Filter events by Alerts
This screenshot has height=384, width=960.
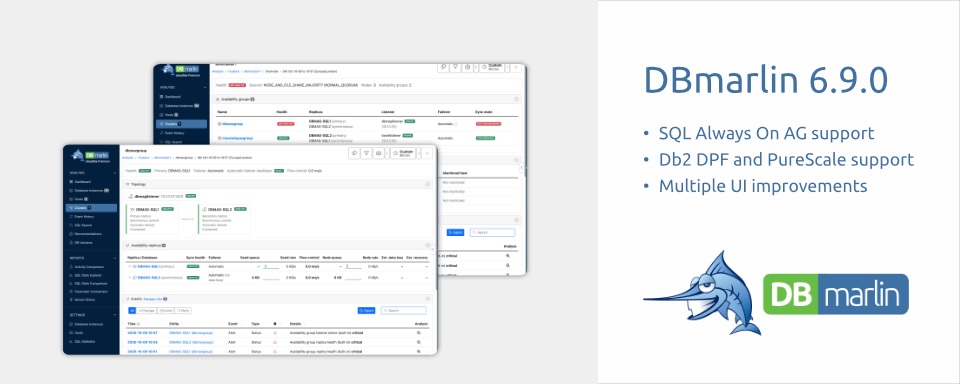pyautogui.click(x=183, y=311)
